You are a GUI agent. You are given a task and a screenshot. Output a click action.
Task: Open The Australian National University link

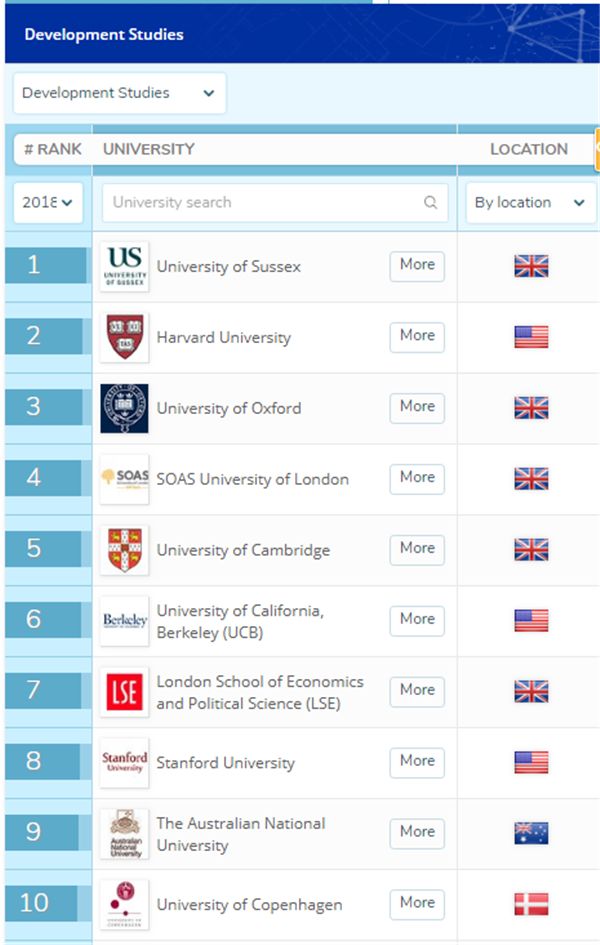[x=241, y=834]
